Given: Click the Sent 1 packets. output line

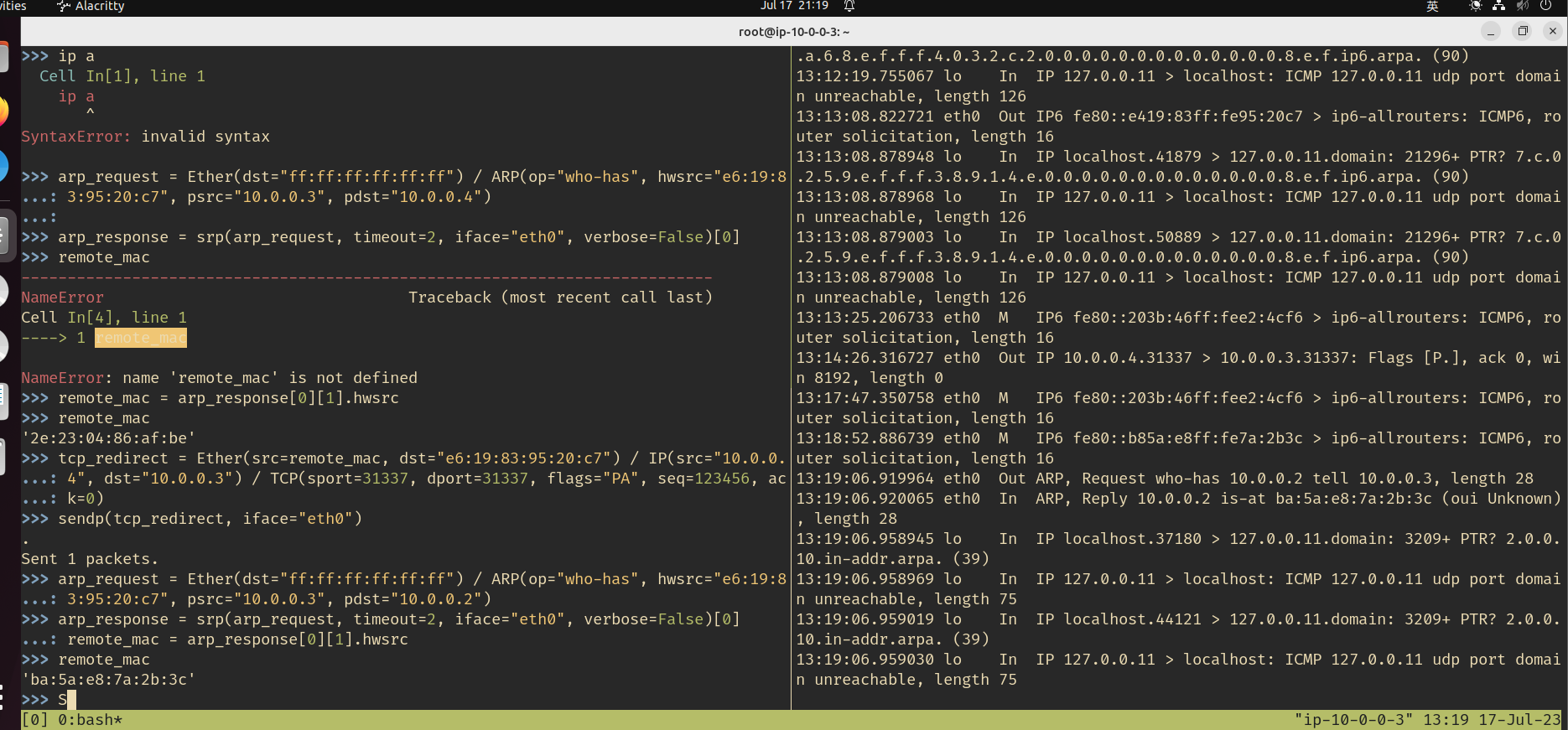Looking at the screenshot, I should [x=90, y=559].
